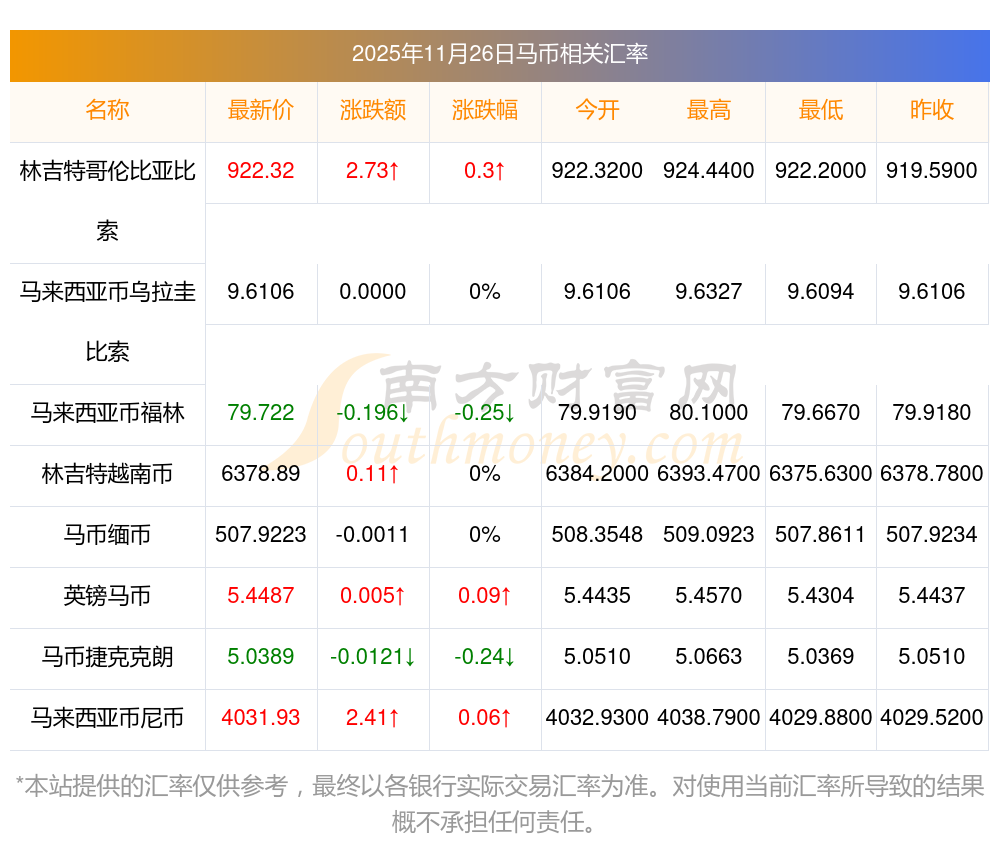Click the low value 5.0369

point(821,657)
